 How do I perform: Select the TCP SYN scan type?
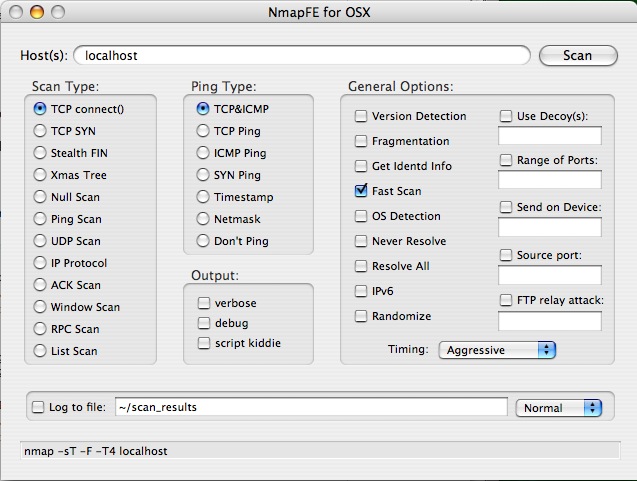coord(41,131)
